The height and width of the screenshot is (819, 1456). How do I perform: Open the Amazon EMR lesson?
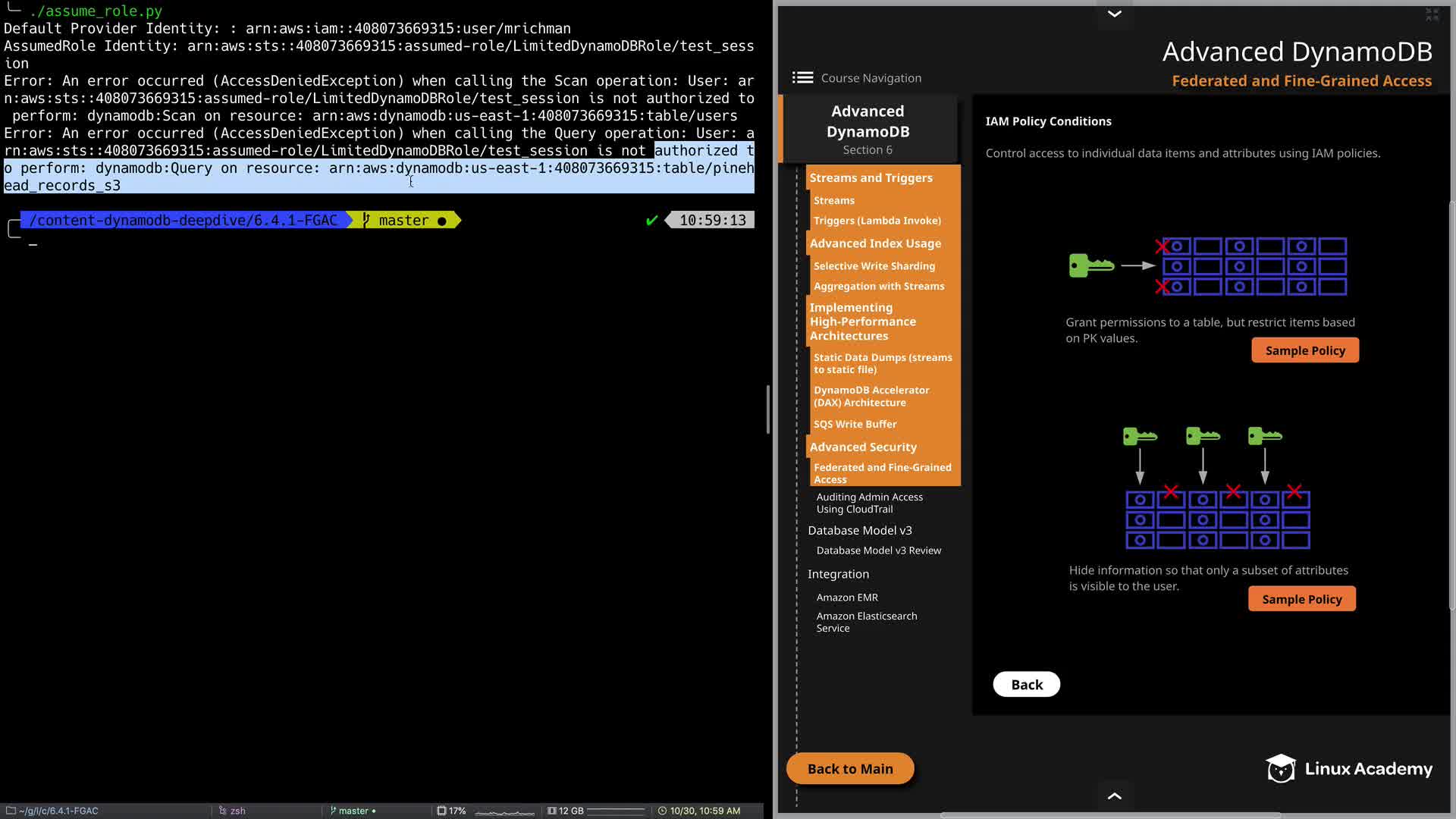tap(847, 597)
